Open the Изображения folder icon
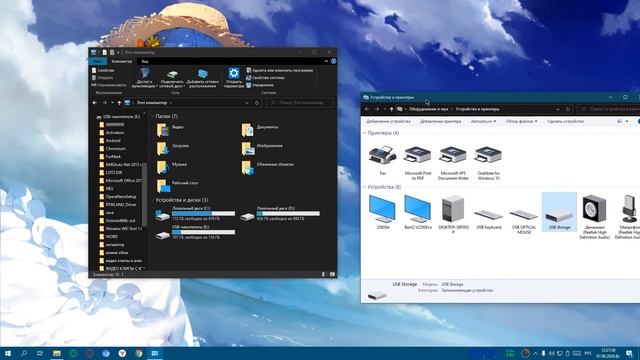The image size is (640, 360). pos(247,148)
